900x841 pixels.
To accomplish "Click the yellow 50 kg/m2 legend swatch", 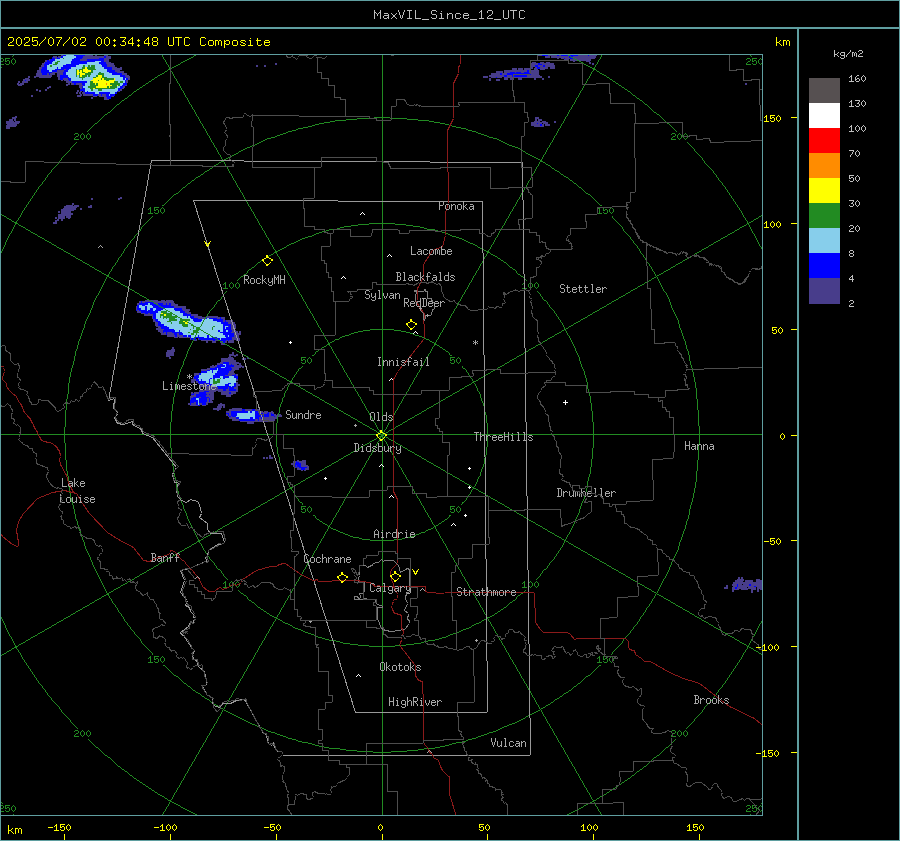I will pos(824,191).
